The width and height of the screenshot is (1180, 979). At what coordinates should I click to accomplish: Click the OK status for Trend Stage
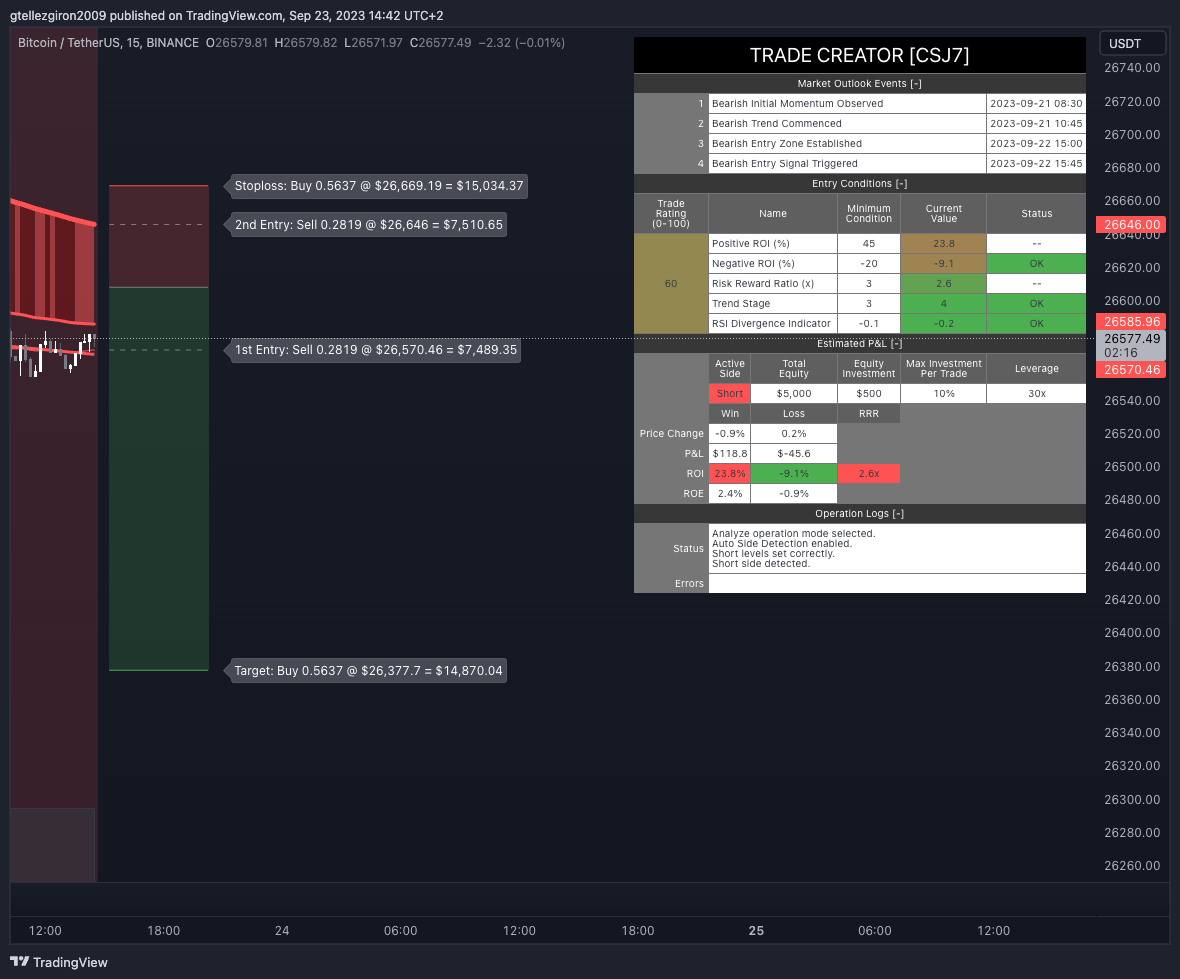1036,303
